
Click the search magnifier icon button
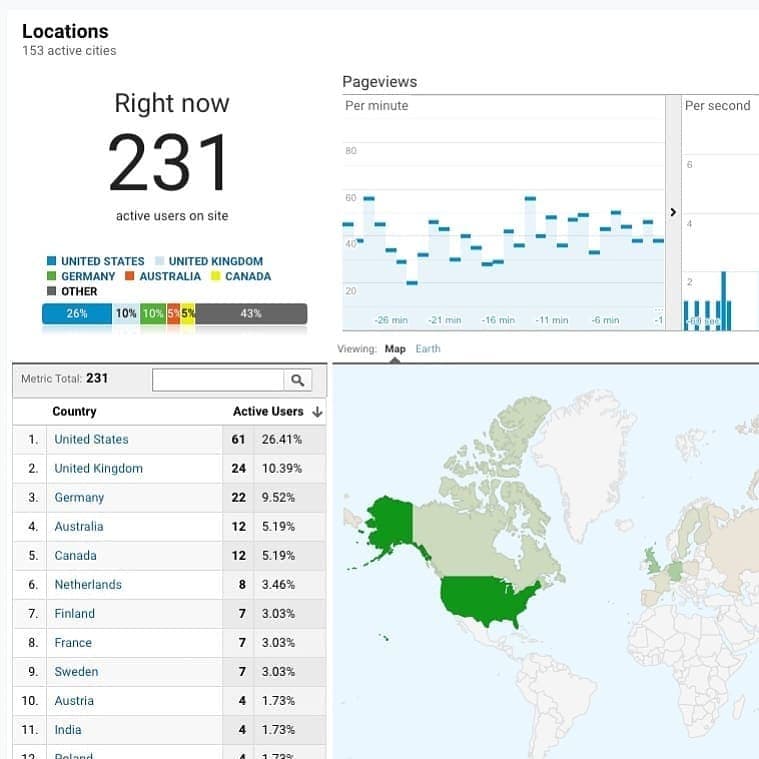tap(297, 380)
